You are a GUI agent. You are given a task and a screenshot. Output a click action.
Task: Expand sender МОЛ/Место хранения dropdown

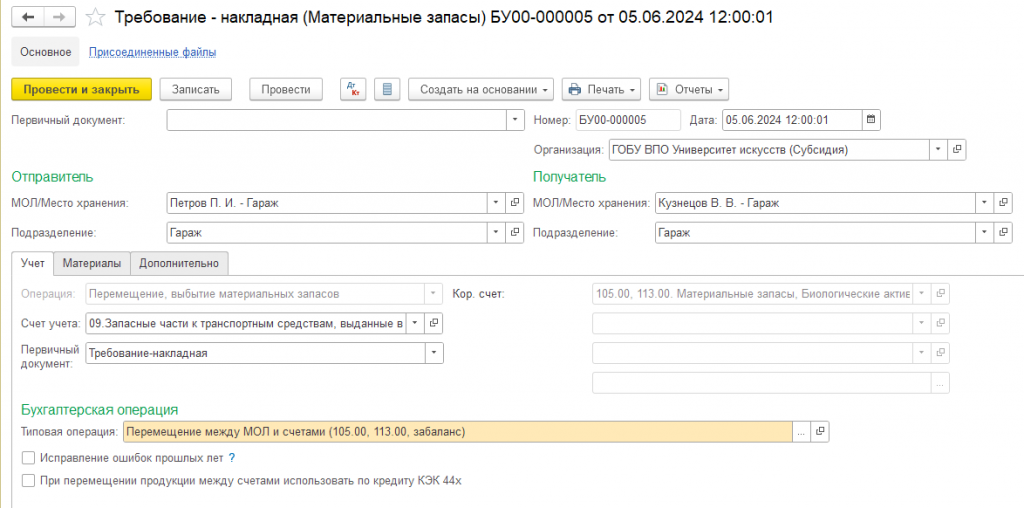(x=496, y=203)
